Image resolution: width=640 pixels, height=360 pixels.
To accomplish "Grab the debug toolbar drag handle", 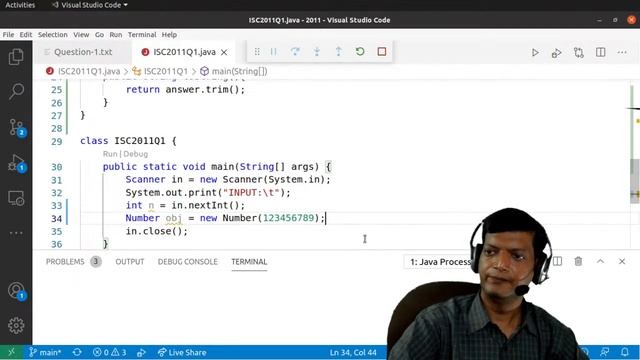I will (257, 52).
